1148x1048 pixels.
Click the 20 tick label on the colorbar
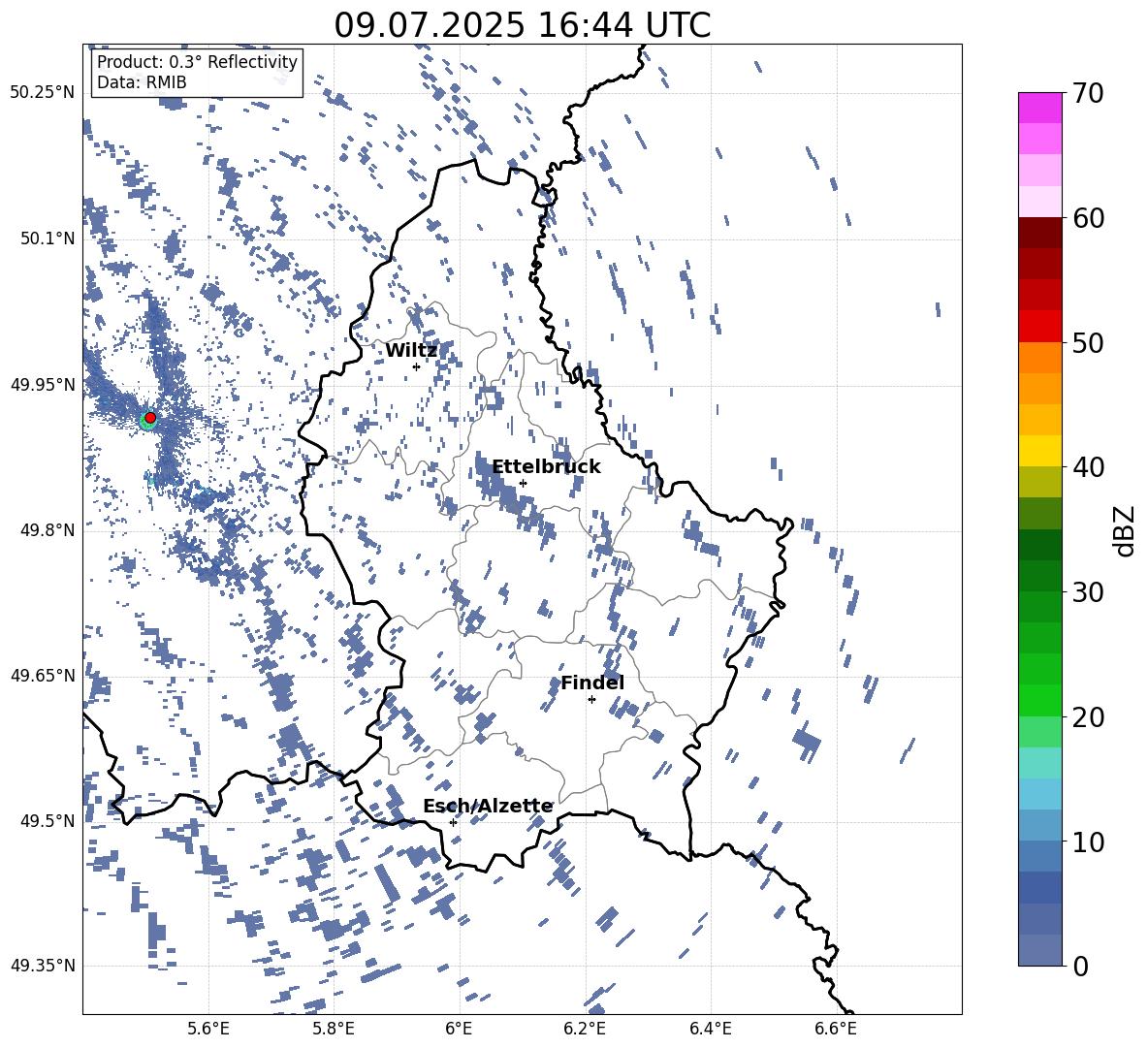1088,717
